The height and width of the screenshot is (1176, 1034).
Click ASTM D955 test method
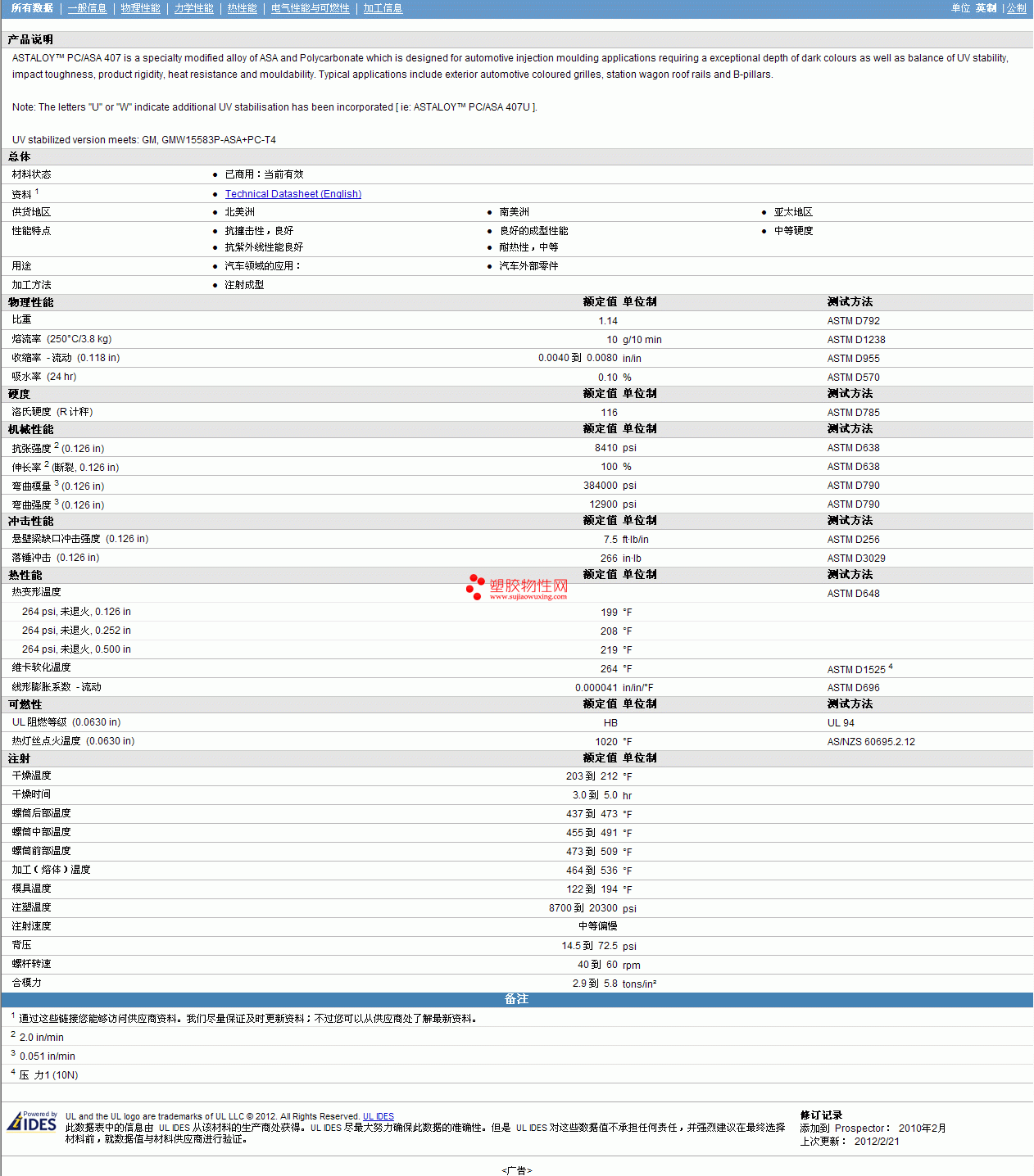point(853,359)
